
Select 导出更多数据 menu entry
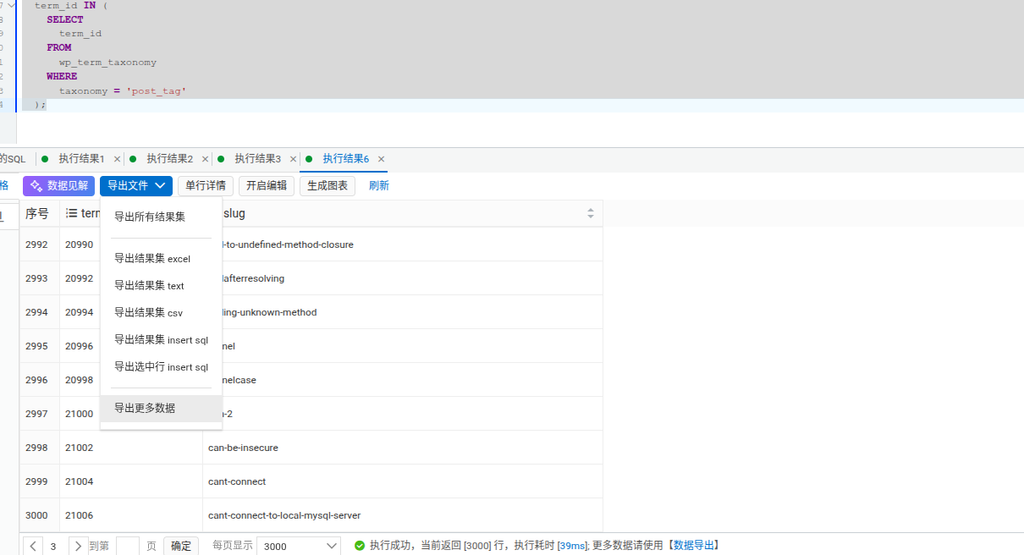pyautogui.click(x=161, y=408)
